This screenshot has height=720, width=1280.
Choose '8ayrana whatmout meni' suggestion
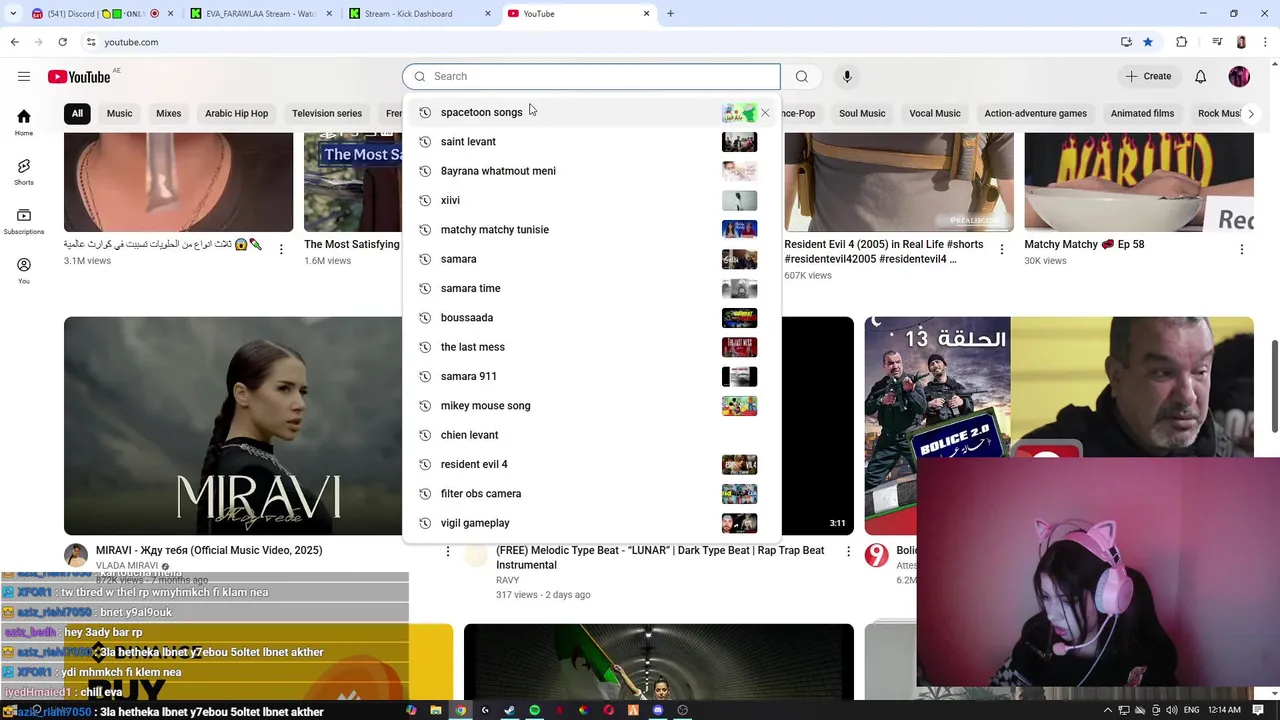pos(592,171)
